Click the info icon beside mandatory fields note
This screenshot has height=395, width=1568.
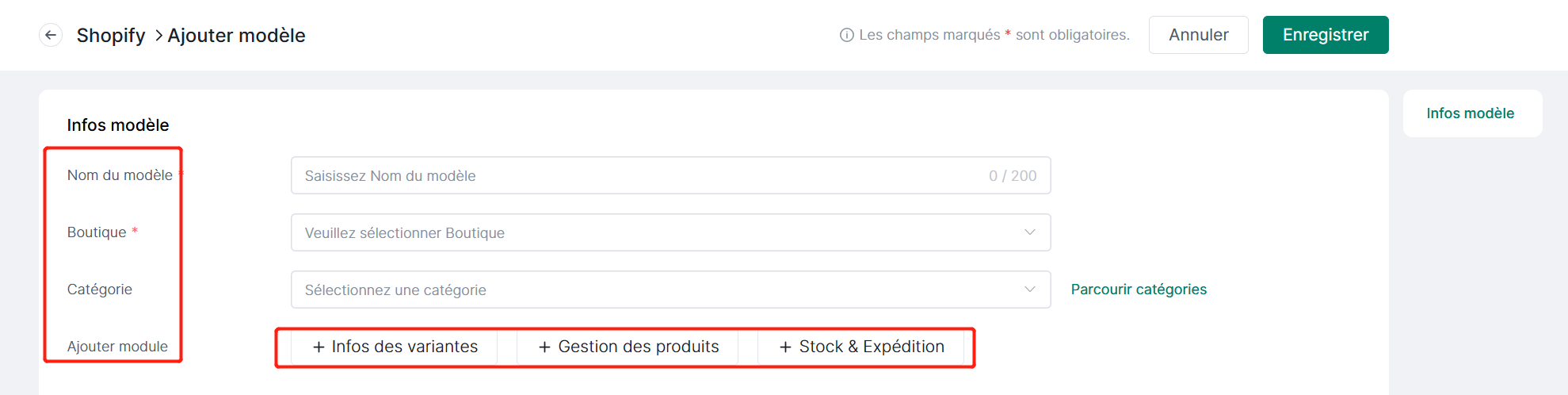(846, 35)
